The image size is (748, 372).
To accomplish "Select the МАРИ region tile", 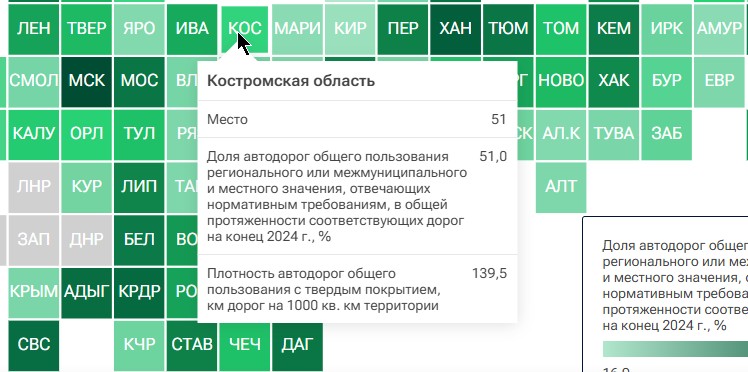I will click(x=297, y=29).
